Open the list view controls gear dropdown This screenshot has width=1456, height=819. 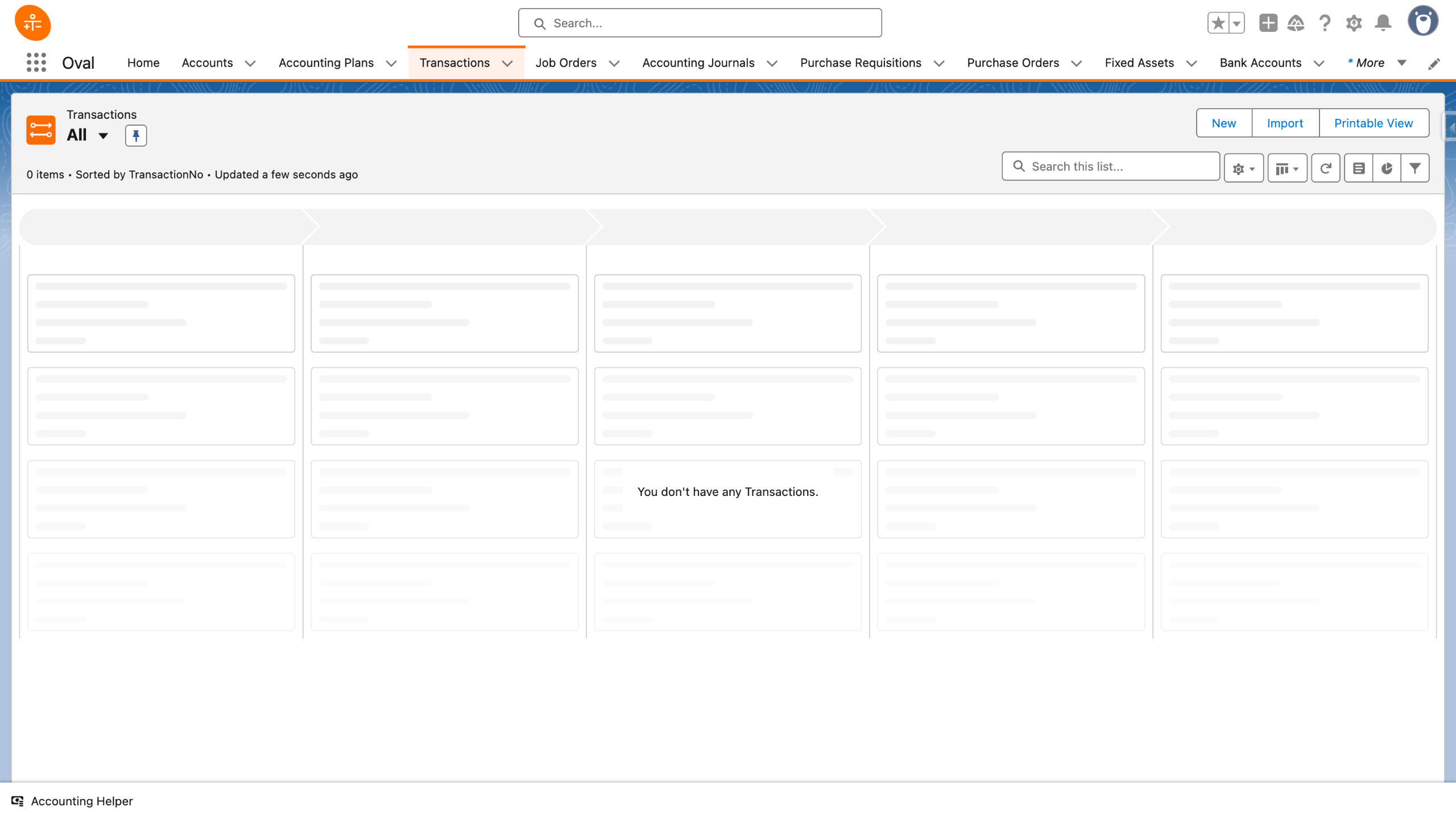tap(1243, 168)
